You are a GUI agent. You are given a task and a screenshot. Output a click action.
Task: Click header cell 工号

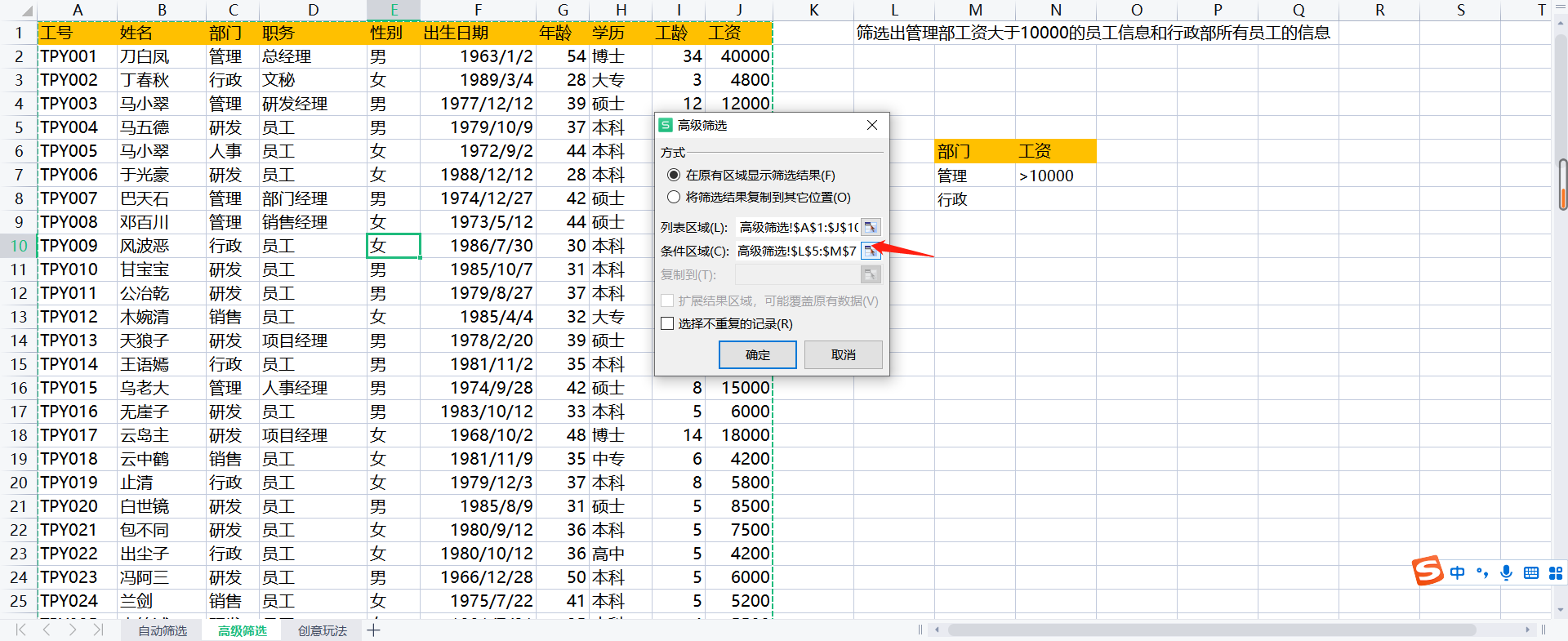(78, 33)
